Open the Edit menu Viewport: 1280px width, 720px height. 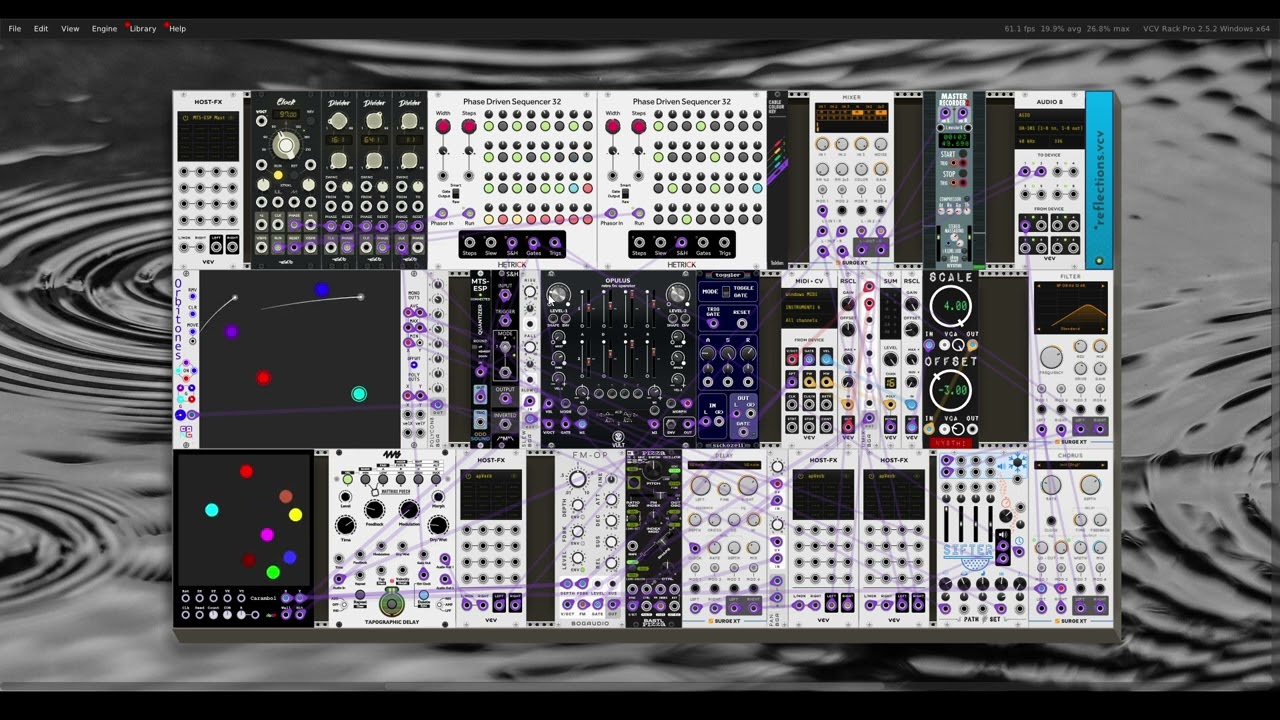click(41, 28)
